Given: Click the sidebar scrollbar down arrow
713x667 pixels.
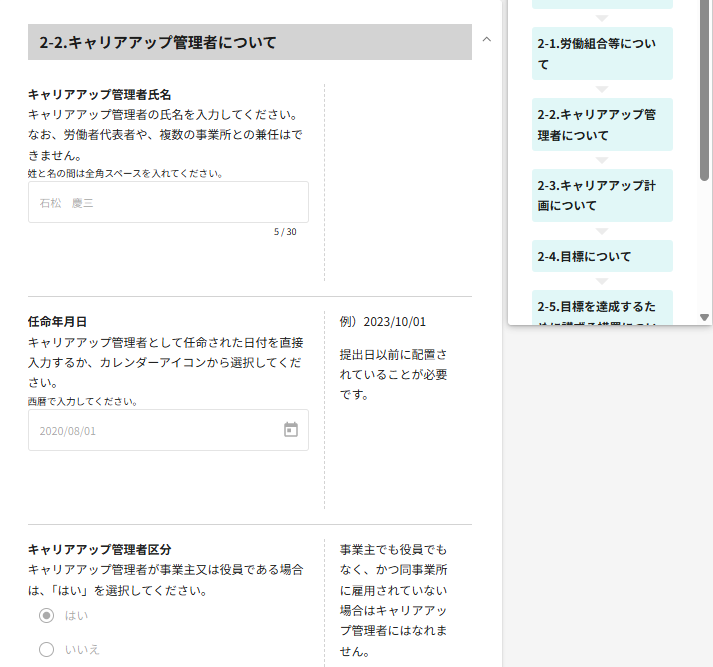Looking at the screenshot, I should [x=704, y=317].
